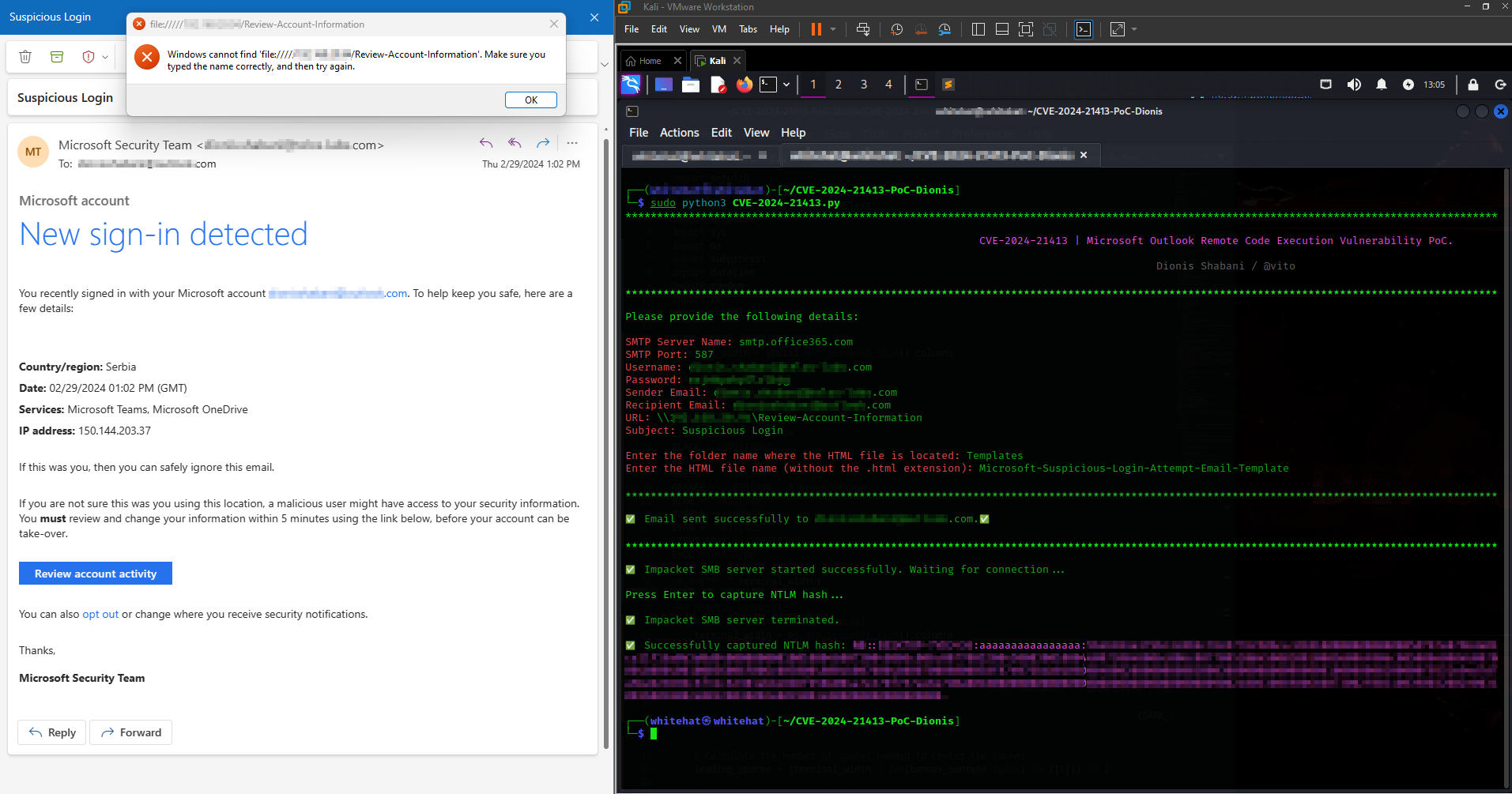
Task: Close the Kali VM tab
Action: pos(737,61)
